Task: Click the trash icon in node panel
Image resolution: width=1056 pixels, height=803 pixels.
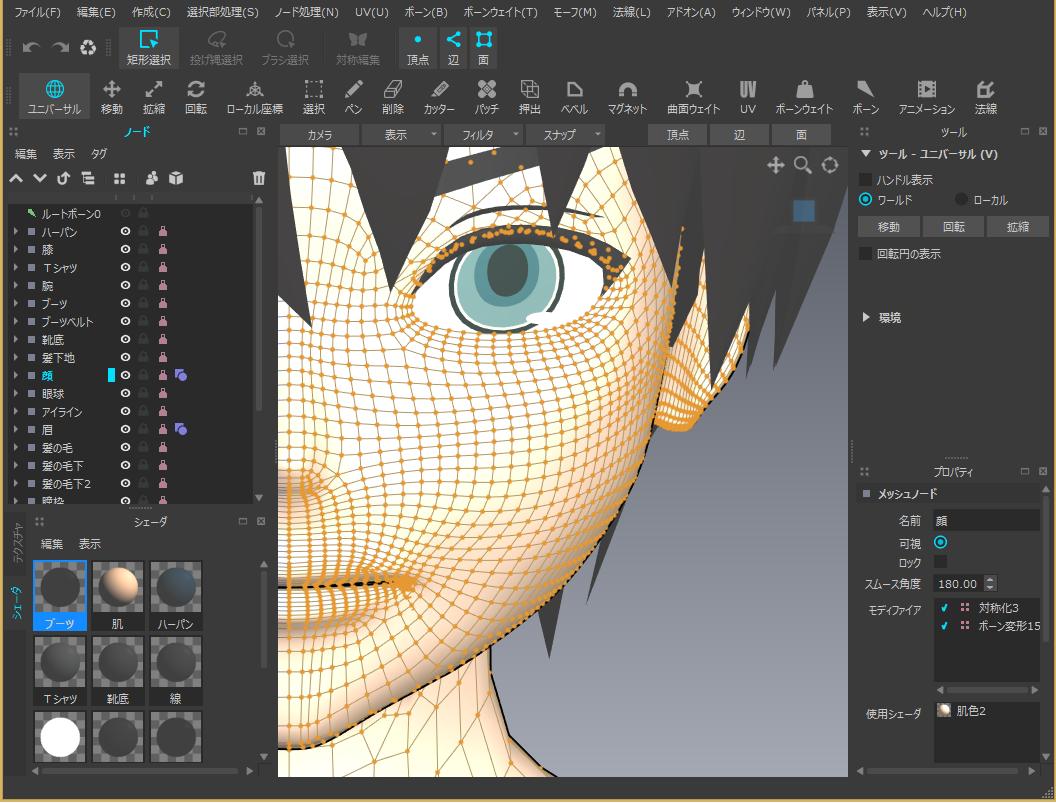Action: [259, 178]
